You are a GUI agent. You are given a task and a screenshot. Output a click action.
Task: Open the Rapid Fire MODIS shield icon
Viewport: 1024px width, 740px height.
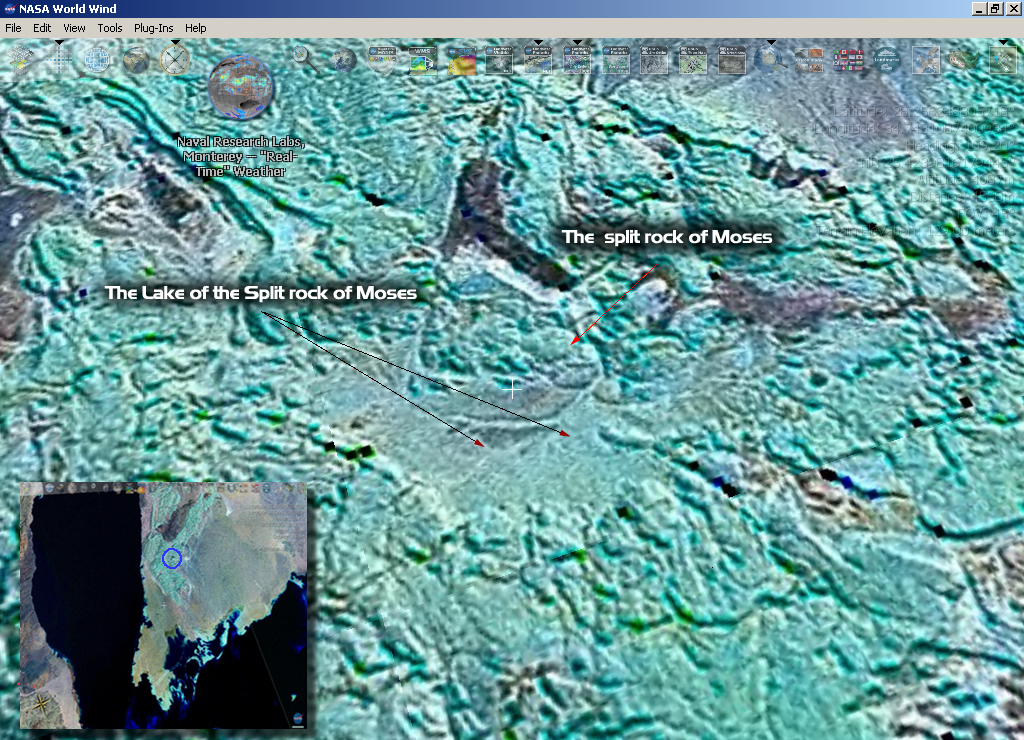click(x=383, y=59)
